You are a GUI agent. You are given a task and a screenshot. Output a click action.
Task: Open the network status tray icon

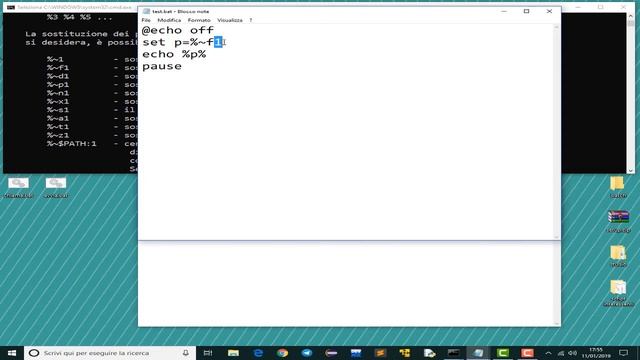tap(561, 353)
